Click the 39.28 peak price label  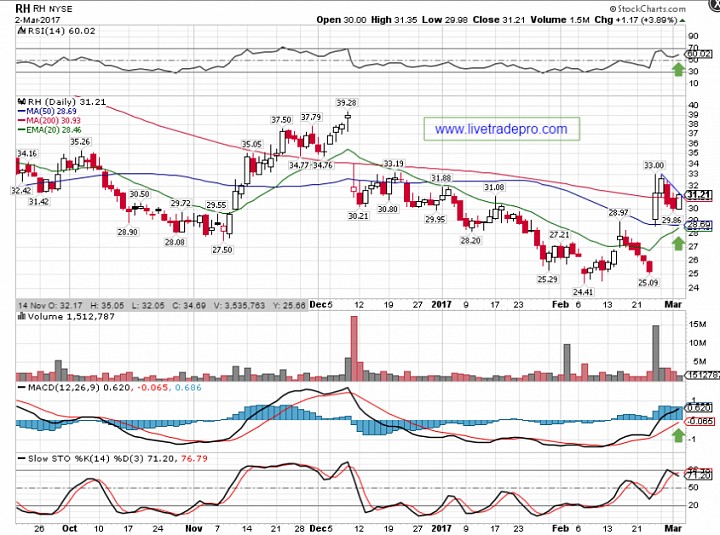click(346, 103)
